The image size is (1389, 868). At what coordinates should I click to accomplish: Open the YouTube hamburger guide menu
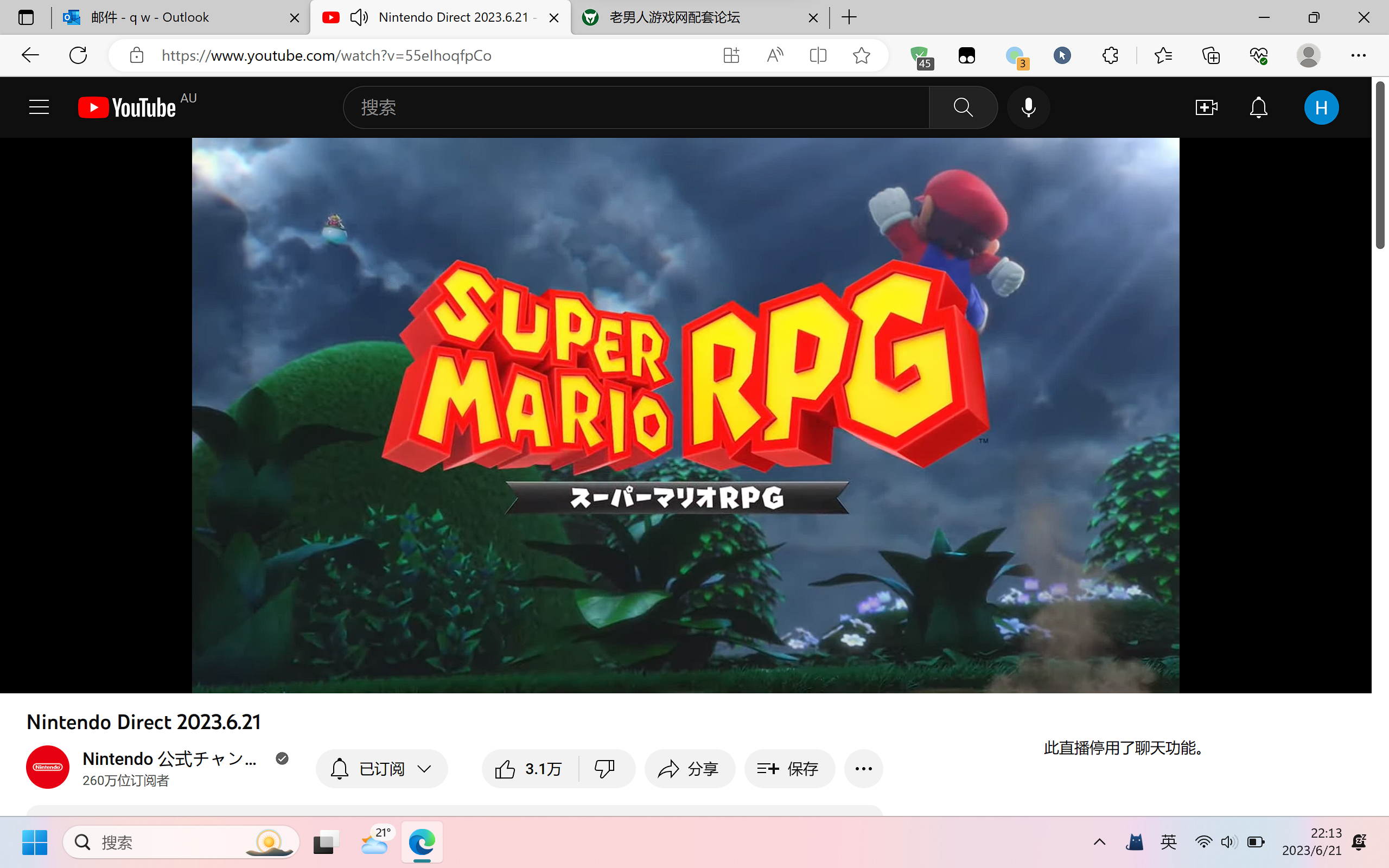39,107
